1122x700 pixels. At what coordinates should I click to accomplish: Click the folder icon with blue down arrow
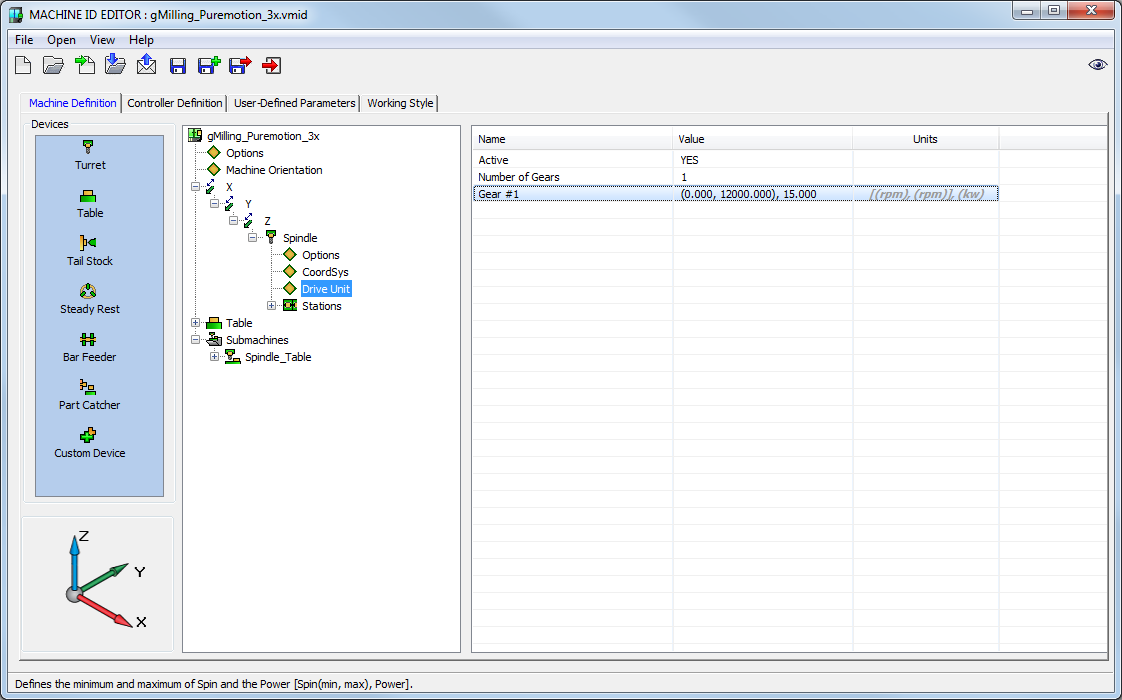point(115,64)
